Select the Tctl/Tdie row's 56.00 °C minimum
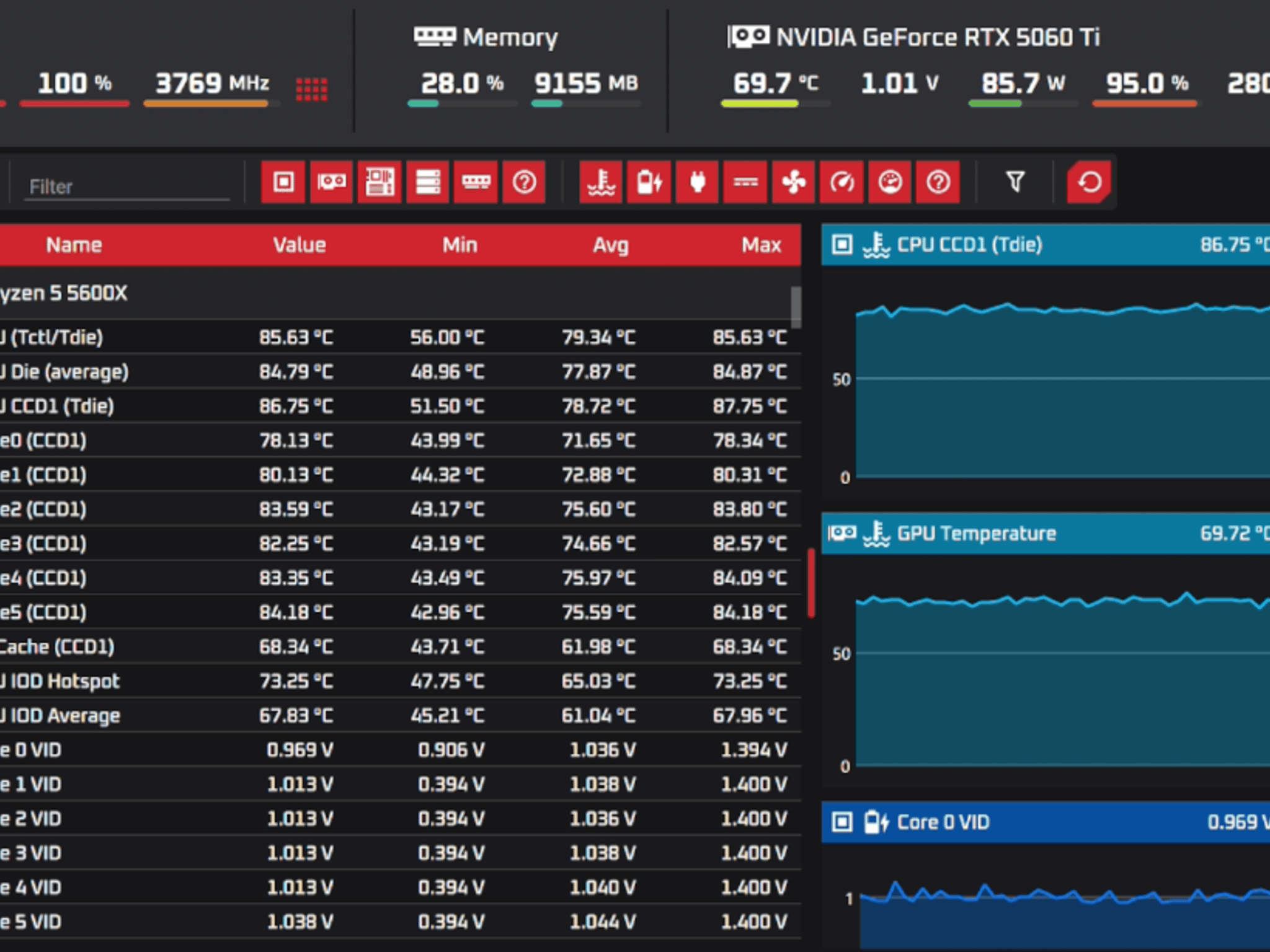 447,337
